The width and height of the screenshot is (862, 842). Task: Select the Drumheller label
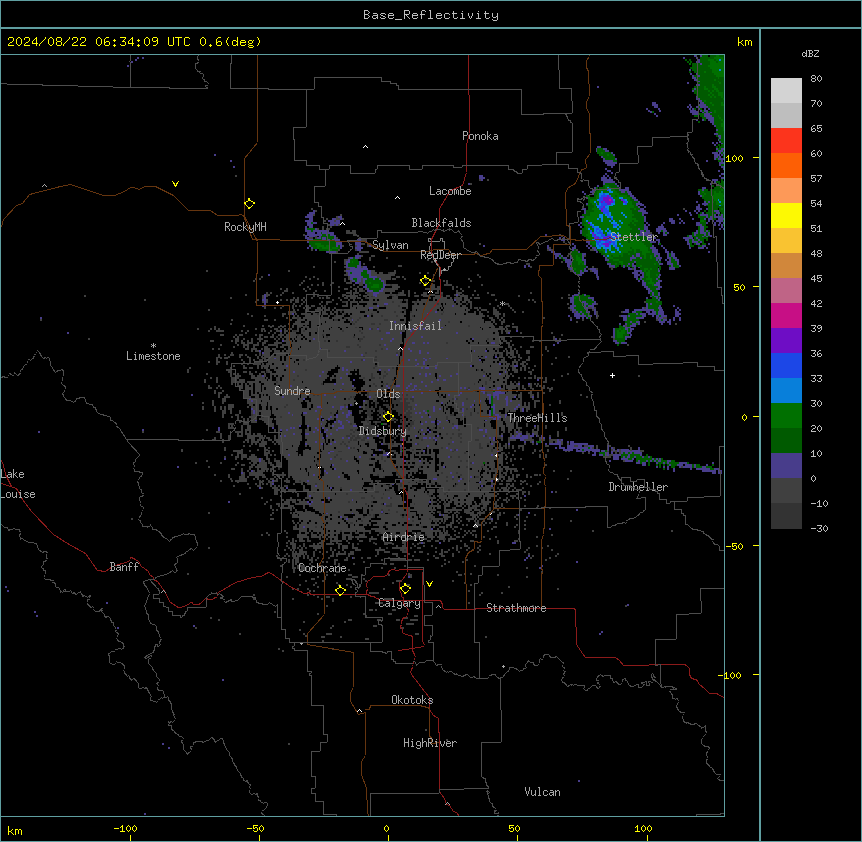click(x=638, y=487)
